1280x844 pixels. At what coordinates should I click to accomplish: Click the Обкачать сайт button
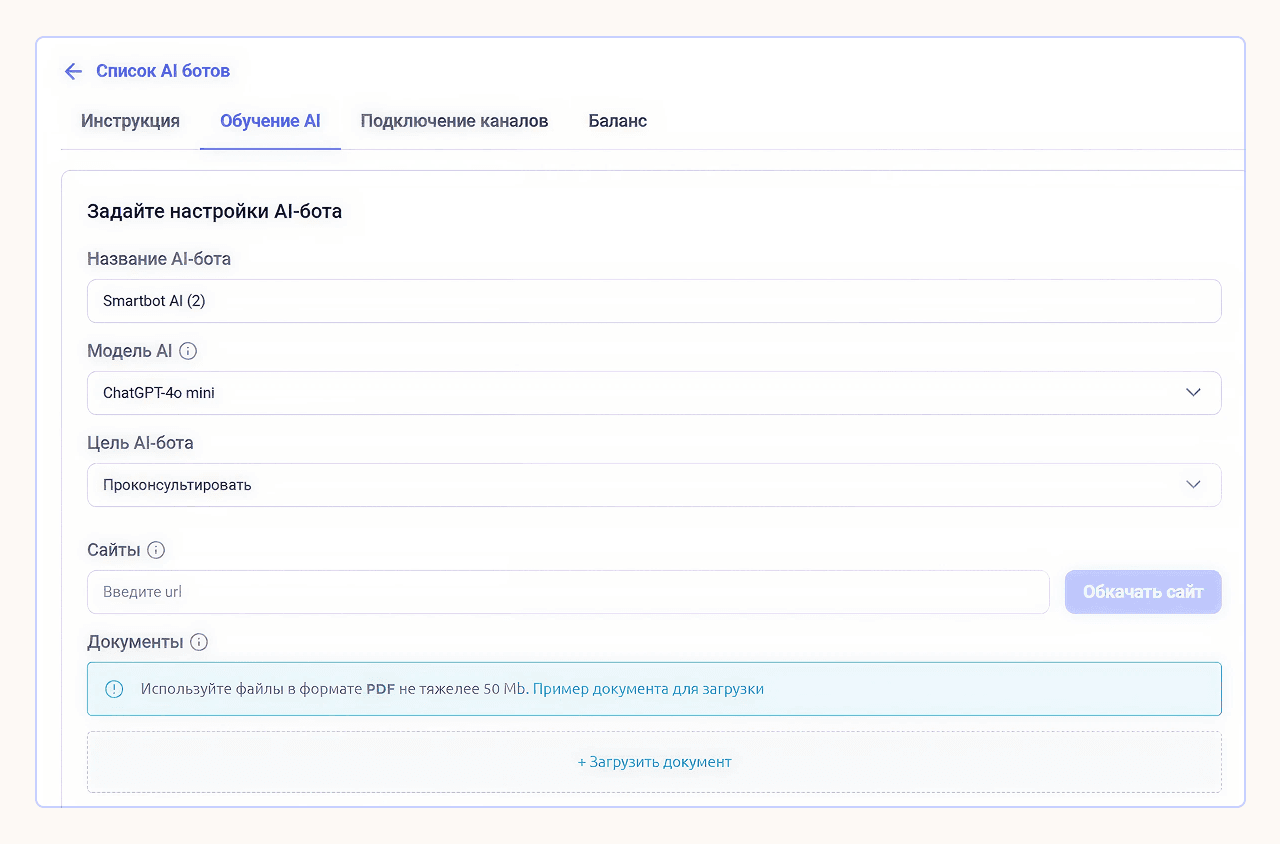[x=1143, y=592]
